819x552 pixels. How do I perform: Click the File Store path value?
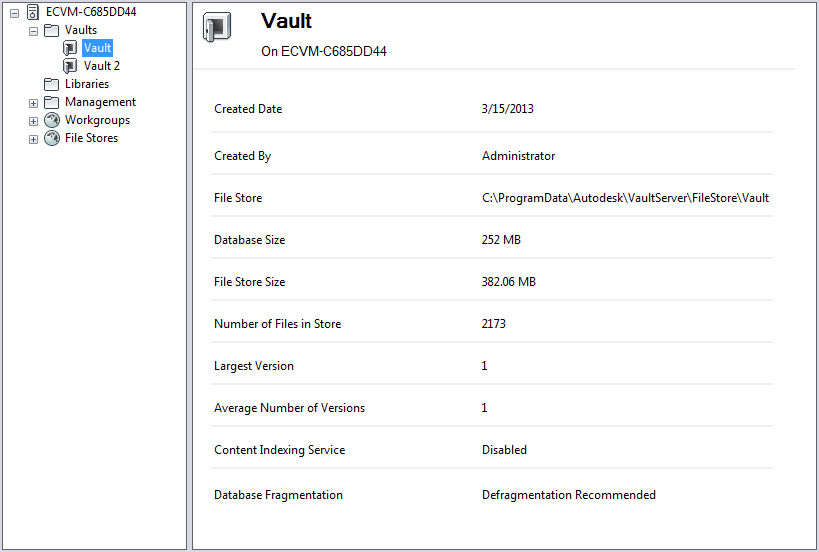625,198
